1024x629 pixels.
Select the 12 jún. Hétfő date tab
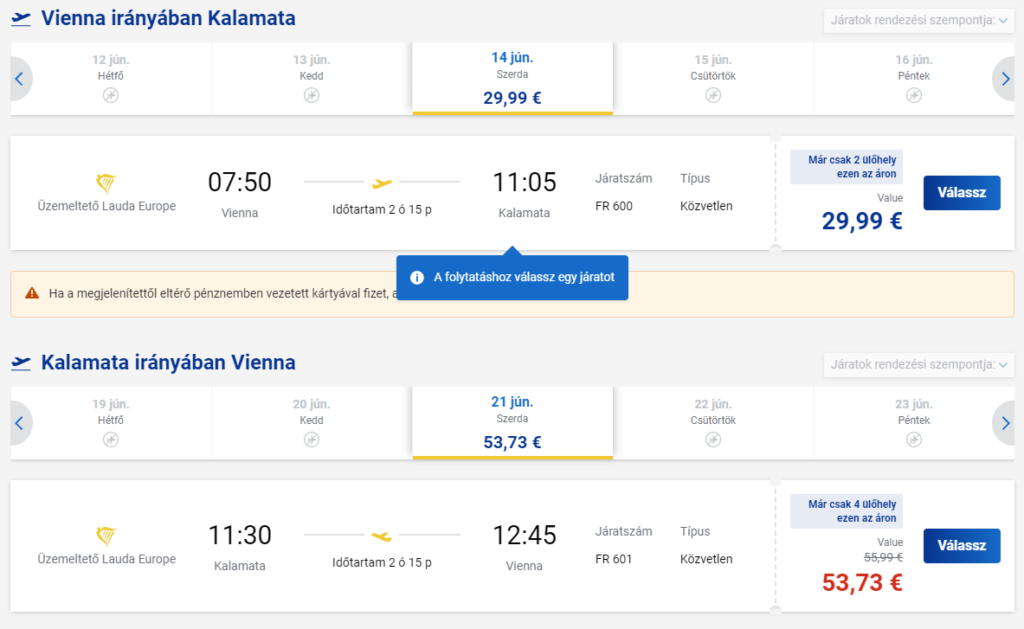point(110,79)
